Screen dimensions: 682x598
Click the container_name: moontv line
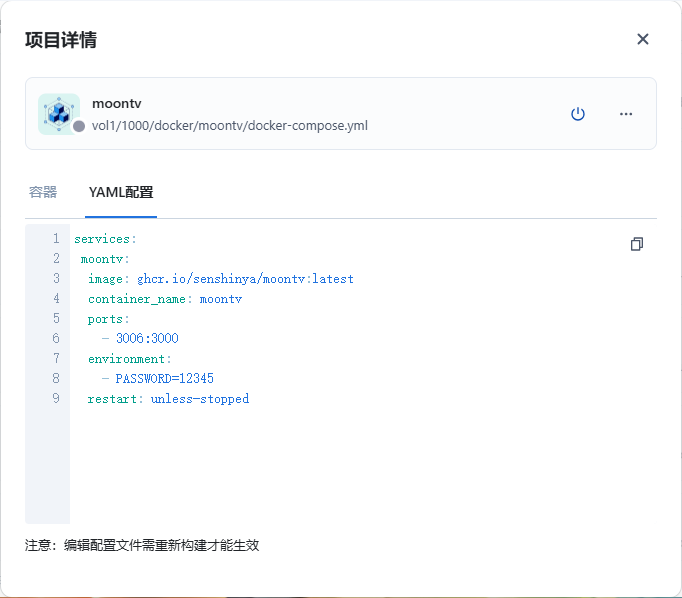coord(165,299)
